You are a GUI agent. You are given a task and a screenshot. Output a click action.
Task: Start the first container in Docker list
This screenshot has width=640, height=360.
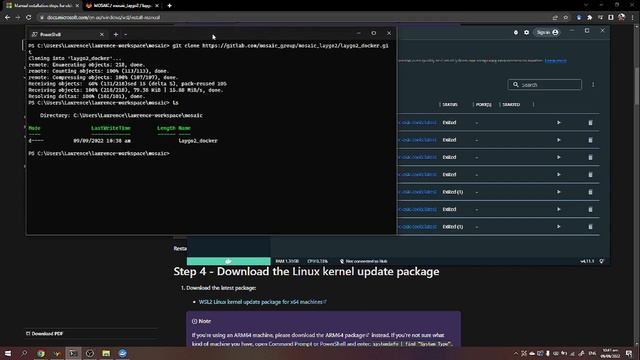[x=559, y=122]
